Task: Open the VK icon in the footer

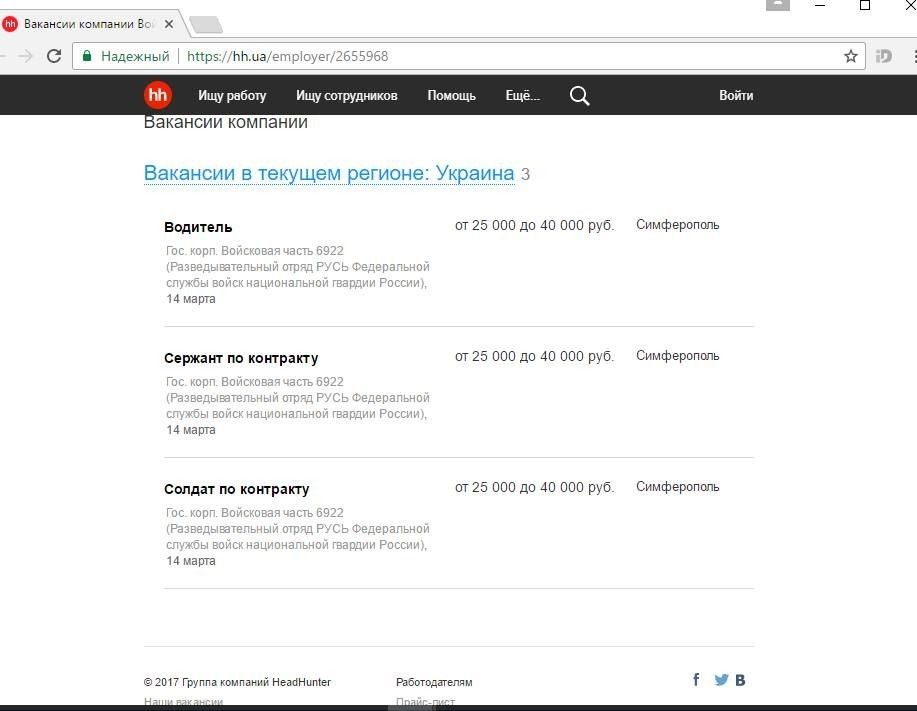Action: click(740, 680)
